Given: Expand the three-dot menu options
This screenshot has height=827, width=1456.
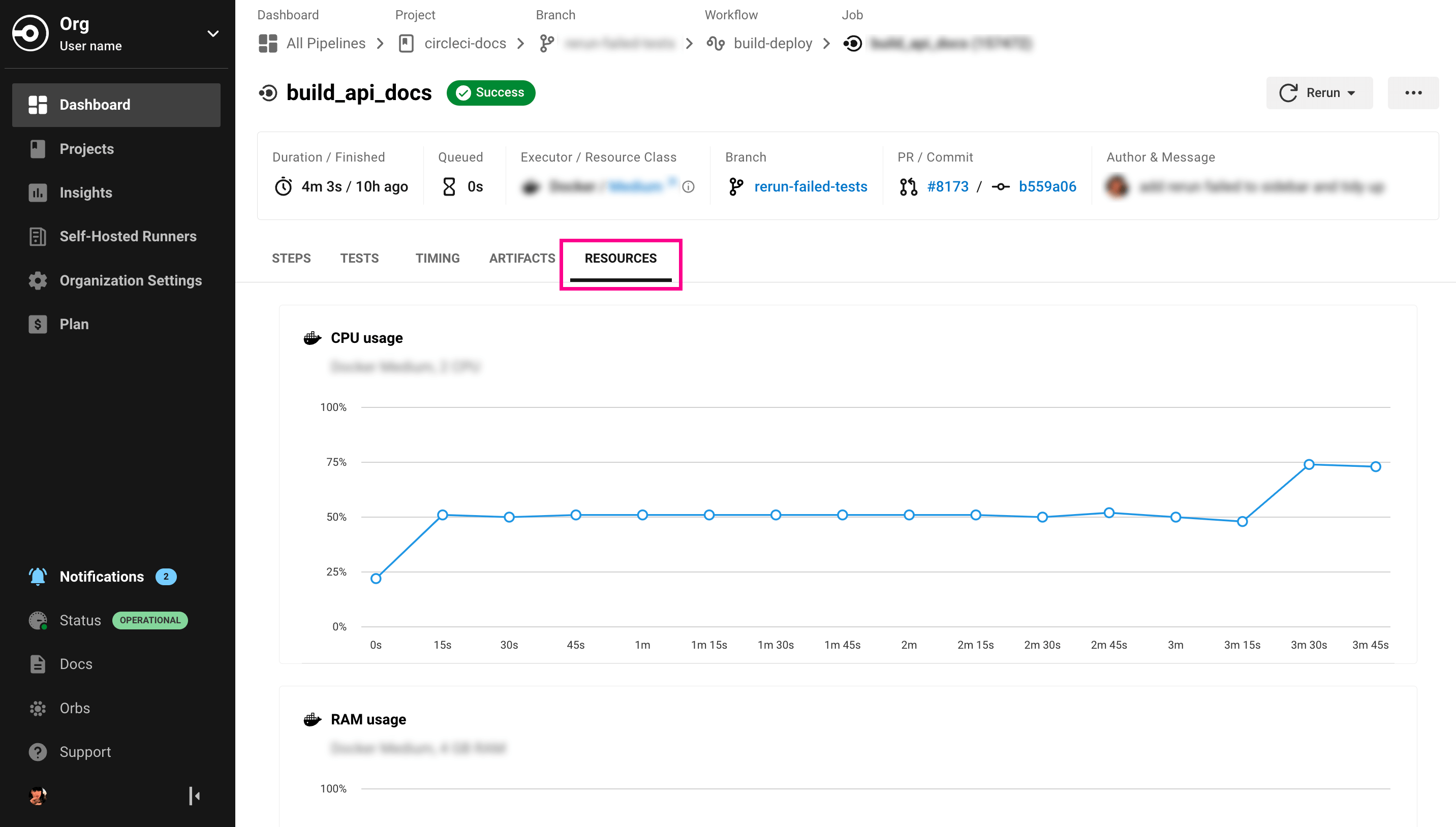Looking at the screenshot, I should (x=1413, y=92).
